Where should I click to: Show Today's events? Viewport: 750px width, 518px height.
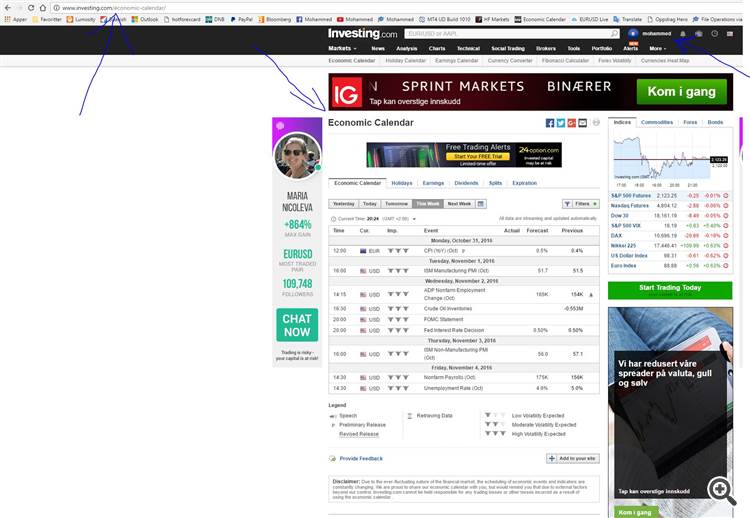coord(370,204)
